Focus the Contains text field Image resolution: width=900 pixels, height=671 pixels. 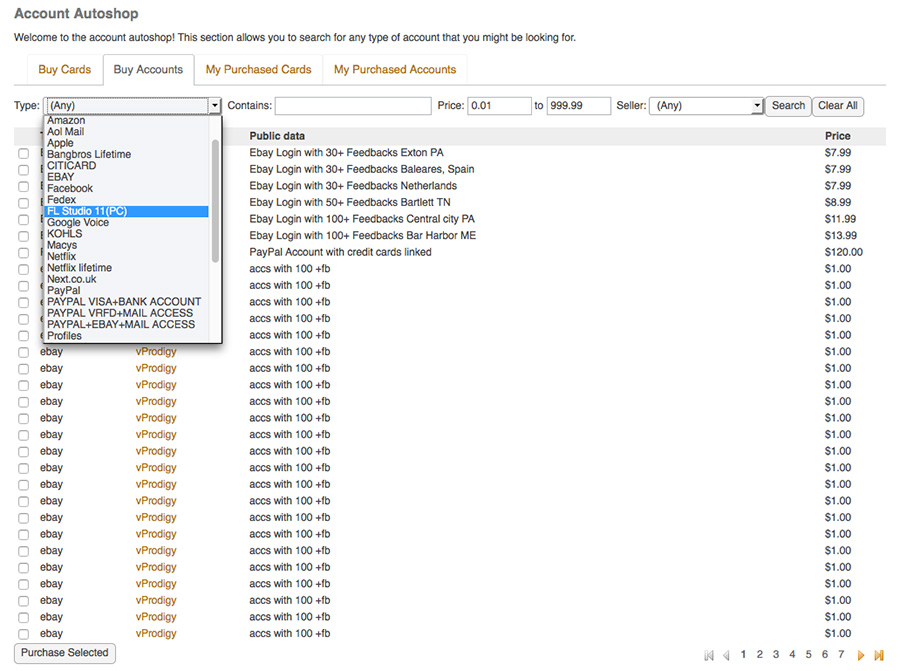(352, 105)
